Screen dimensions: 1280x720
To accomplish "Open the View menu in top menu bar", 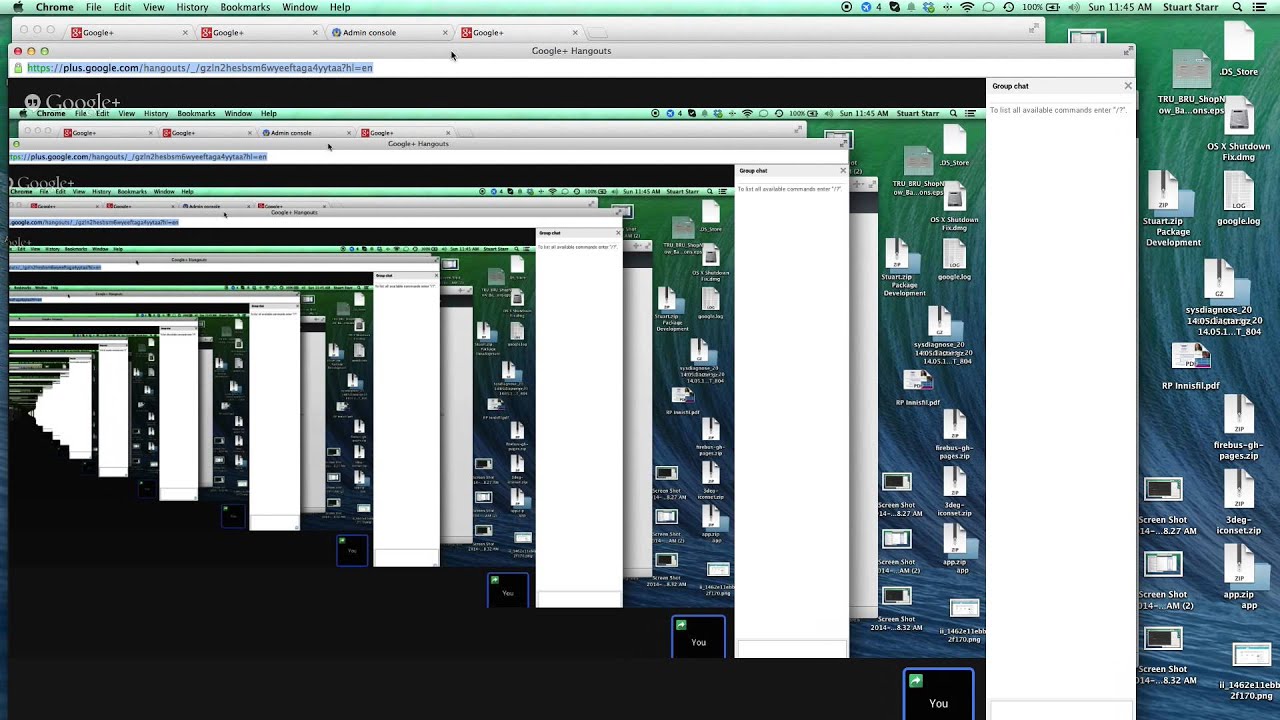I will click(154, 7).
